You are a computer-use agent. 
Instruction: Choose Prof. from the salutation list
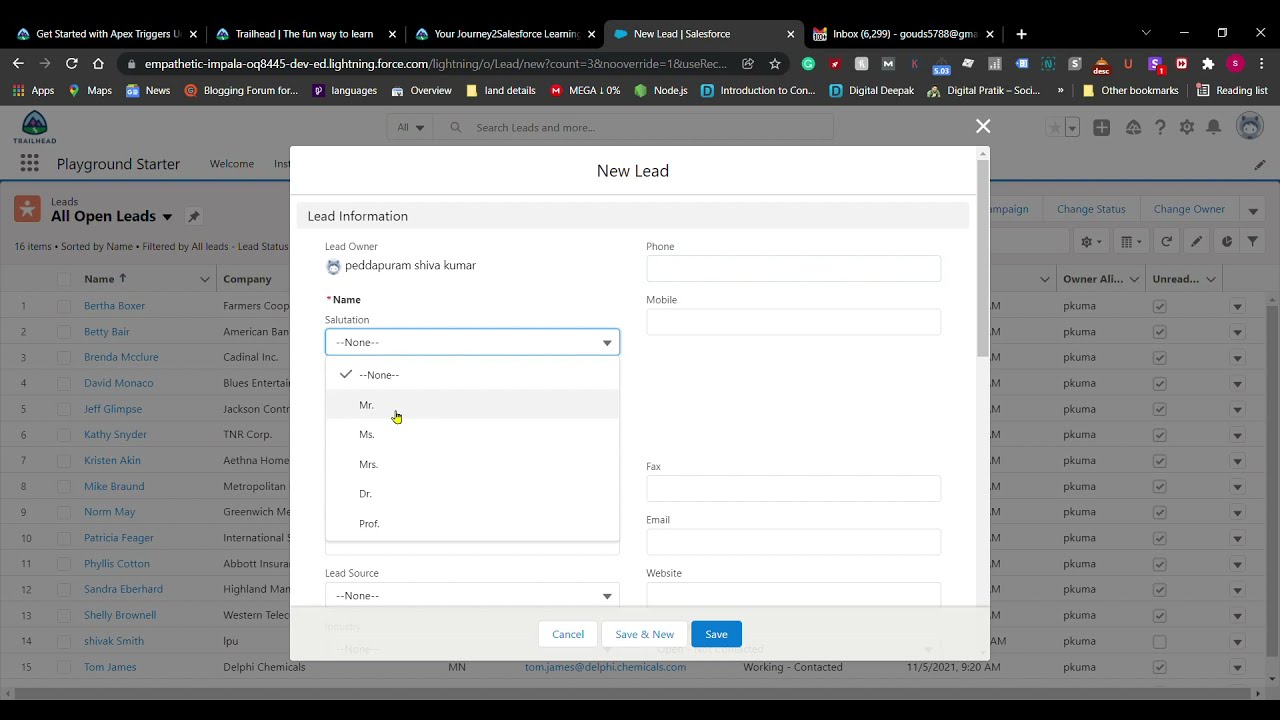pyautogui.click(x=472, y=523)
